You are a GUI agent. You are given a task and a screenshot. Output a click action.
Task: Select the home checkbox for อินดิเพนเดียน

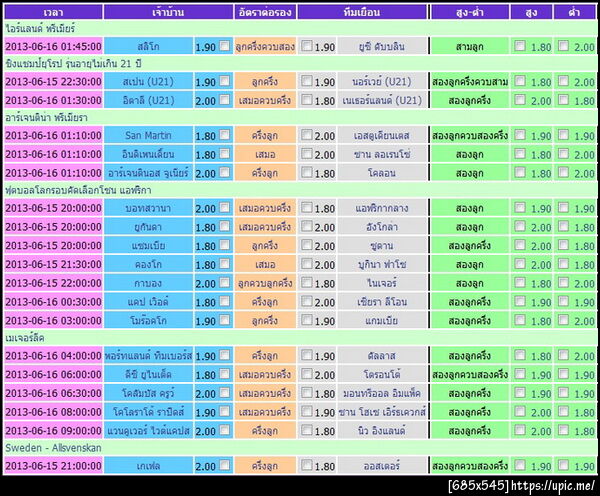click(x=225, y=153)
